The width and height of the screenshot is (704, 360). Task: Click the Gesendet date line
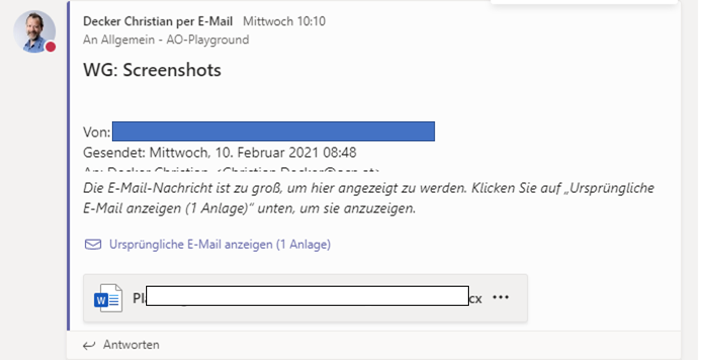click(220, 153)
